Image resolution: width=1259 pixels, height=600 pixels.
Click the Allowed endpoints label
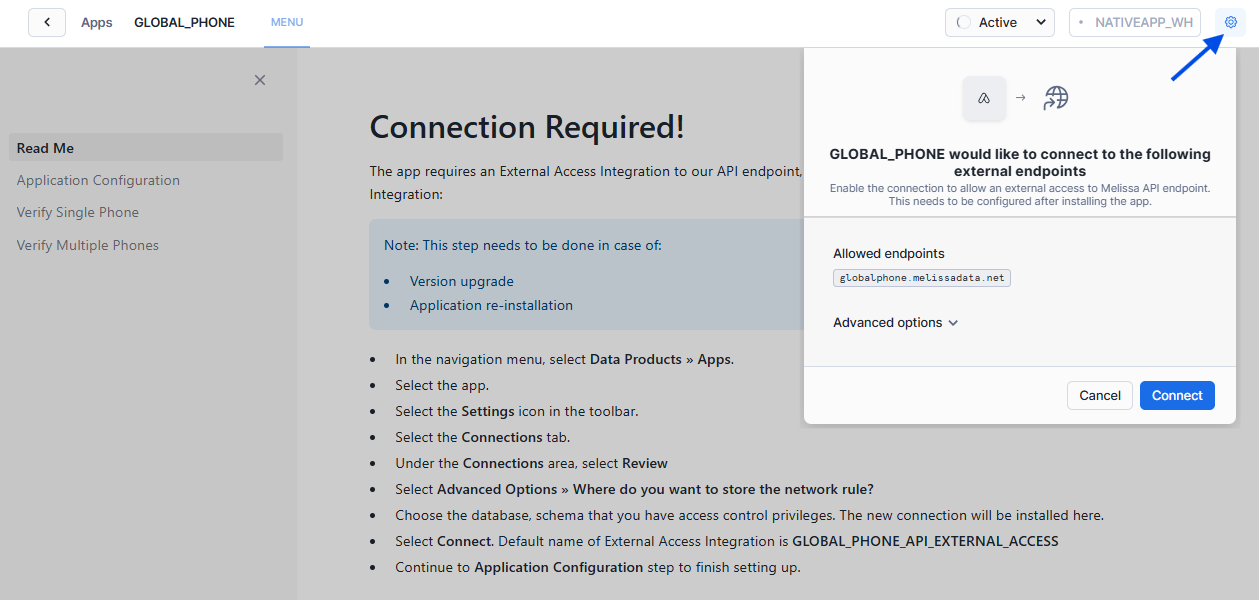coord(889,254)
